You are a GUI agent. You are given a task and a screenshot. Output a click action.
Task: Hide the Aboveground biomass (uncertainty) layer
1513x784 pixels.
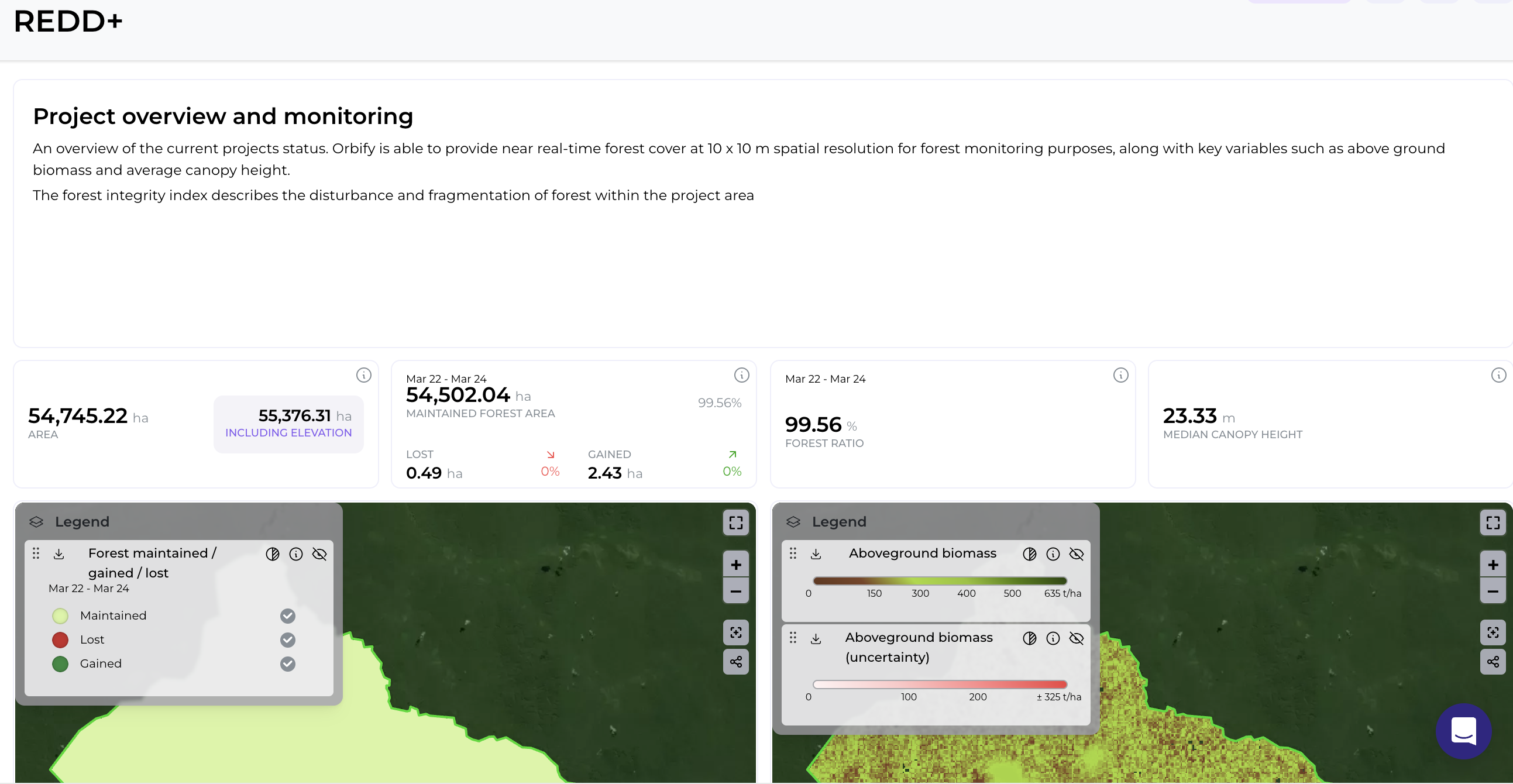click(1077, 638)
